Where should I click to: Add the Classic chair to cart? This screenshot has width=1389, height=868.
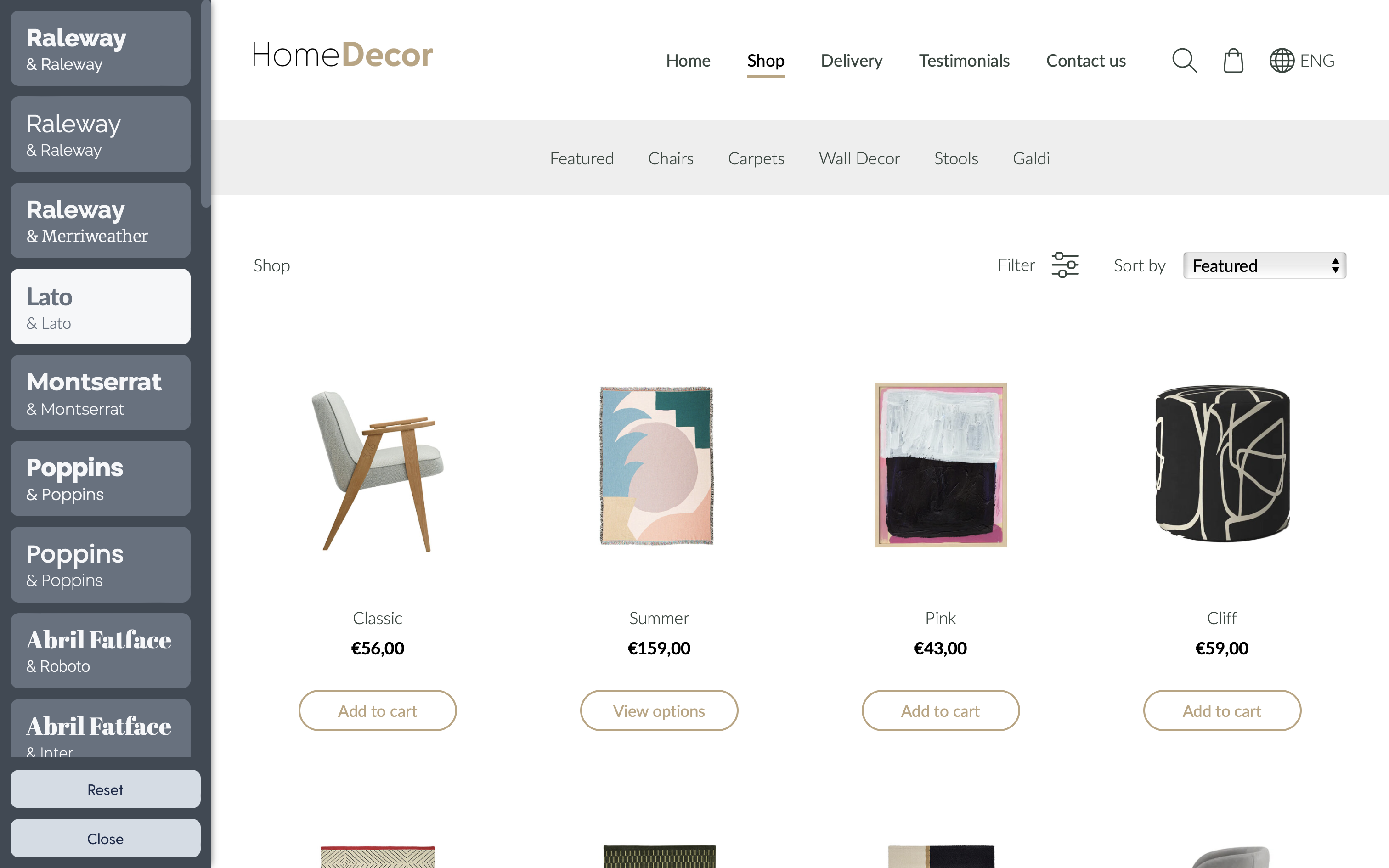click(x=378, y=711)
